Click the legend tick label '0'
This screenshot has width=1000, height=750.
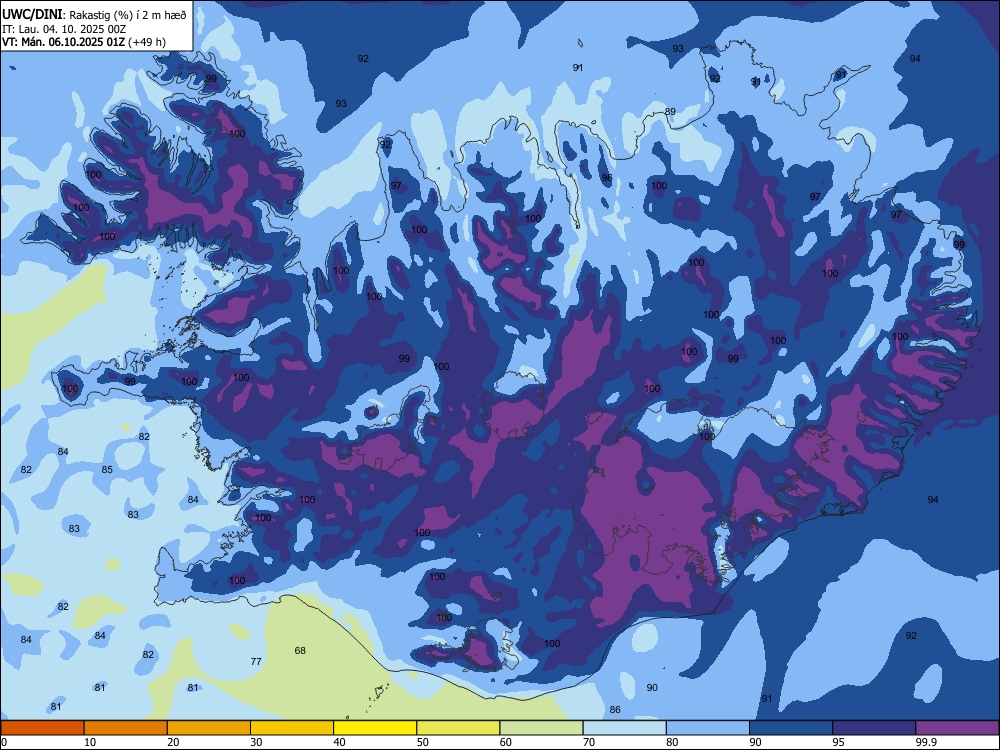click(4, 742)
